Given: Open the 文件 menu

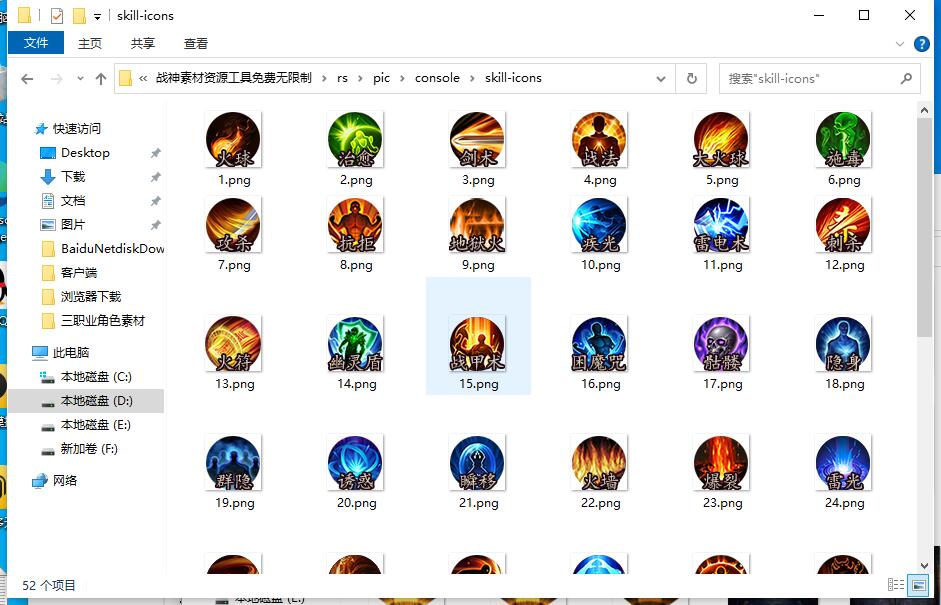Looking at the screenshot, I should click(36, 43).
